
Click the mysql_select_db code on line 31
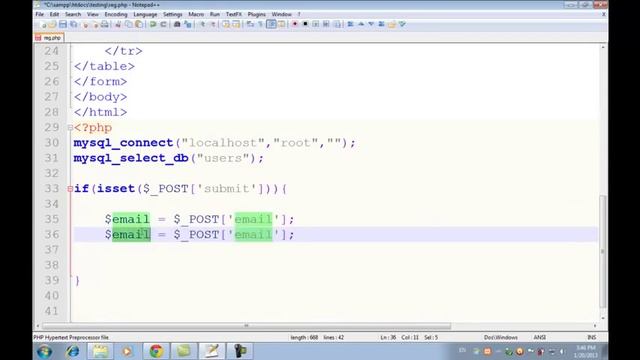click(131, 158)
